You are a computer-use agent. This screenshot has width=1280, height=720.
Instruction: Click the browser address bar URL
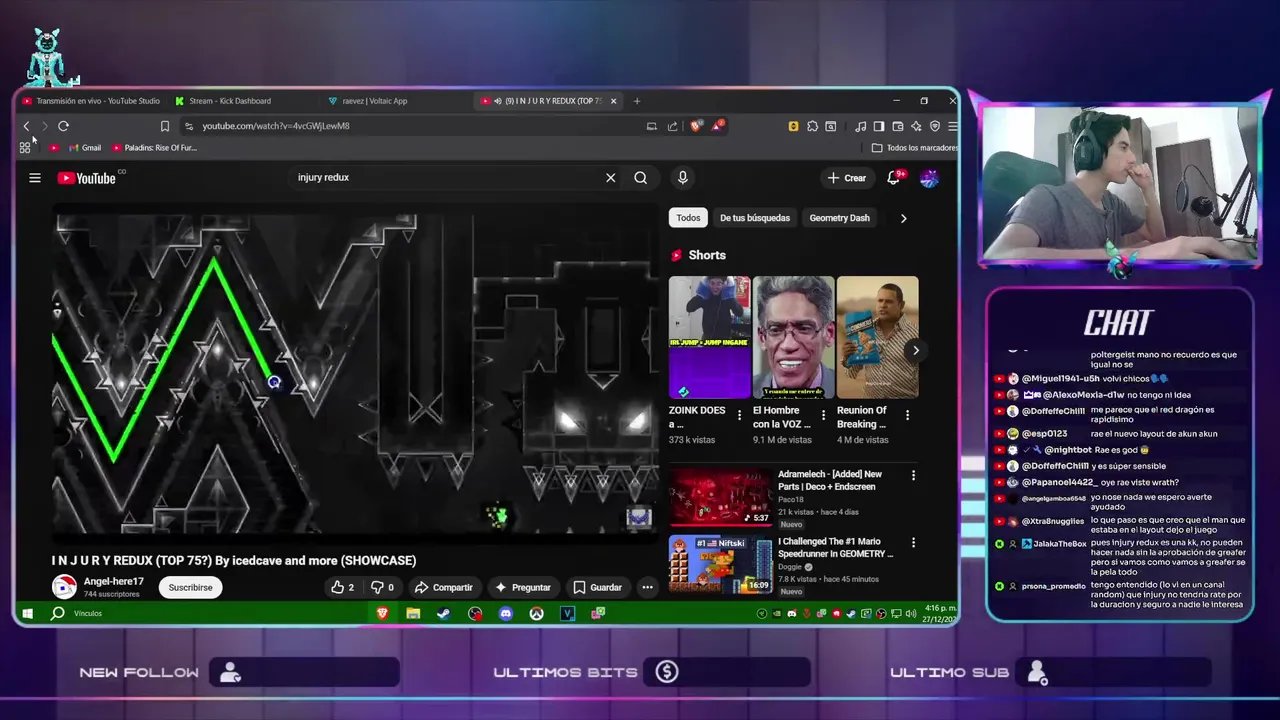point(276,126)
